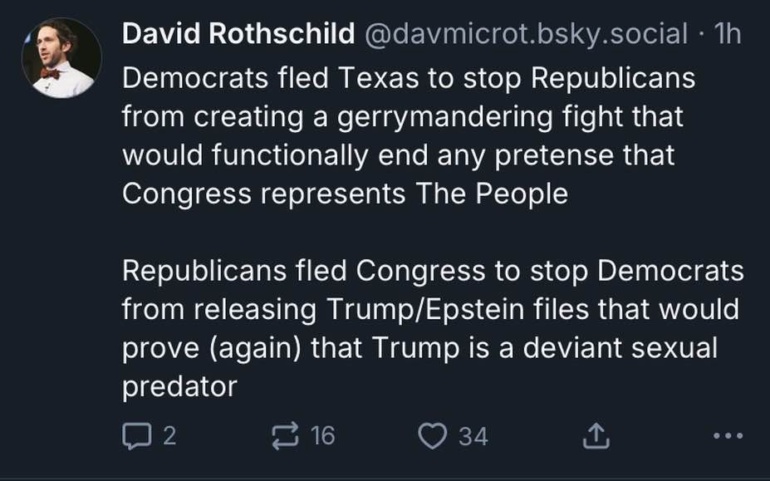Click the phrase "The People"
Viewport: 770px width, 481px height.
click(490, 194)
